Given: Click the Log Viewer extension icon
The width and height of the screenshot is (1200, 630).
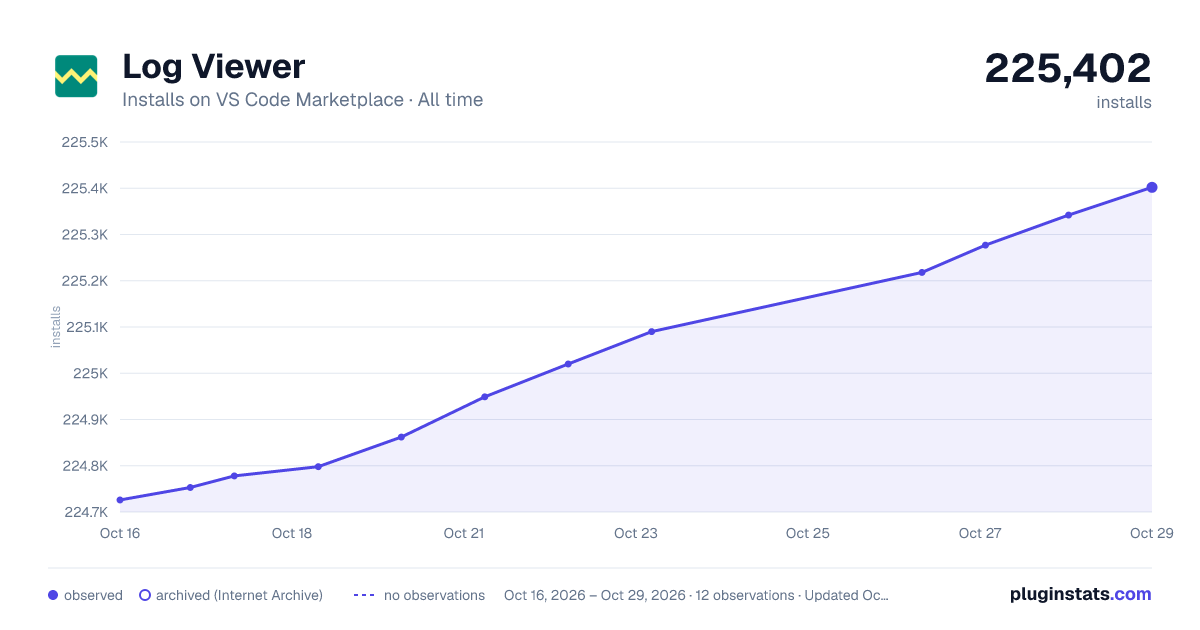Looking at the screenshot, I should point(76,76).
